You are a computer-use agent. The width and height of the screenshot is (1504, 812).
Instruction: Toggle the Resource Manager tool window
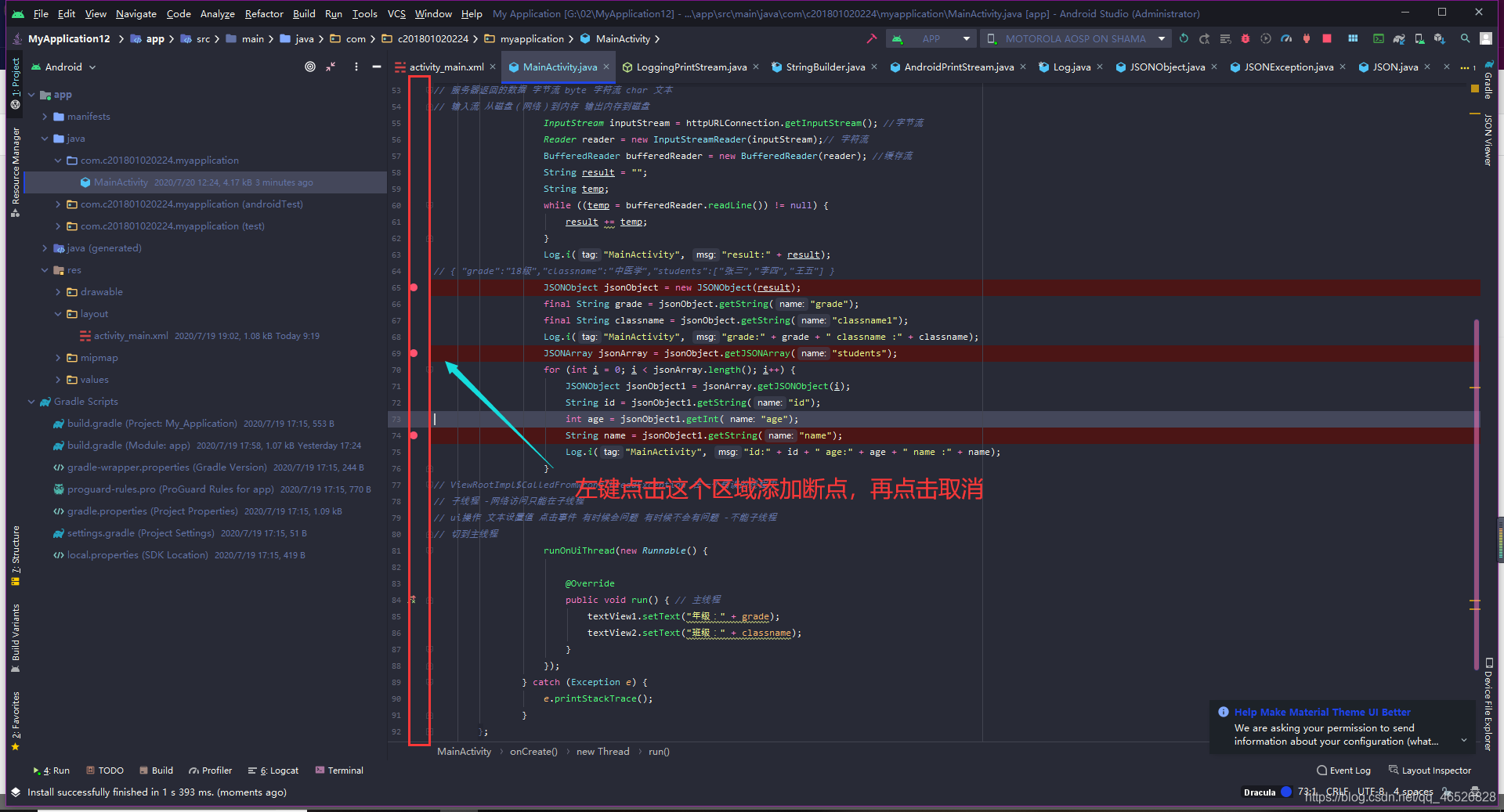pos(15,172)
